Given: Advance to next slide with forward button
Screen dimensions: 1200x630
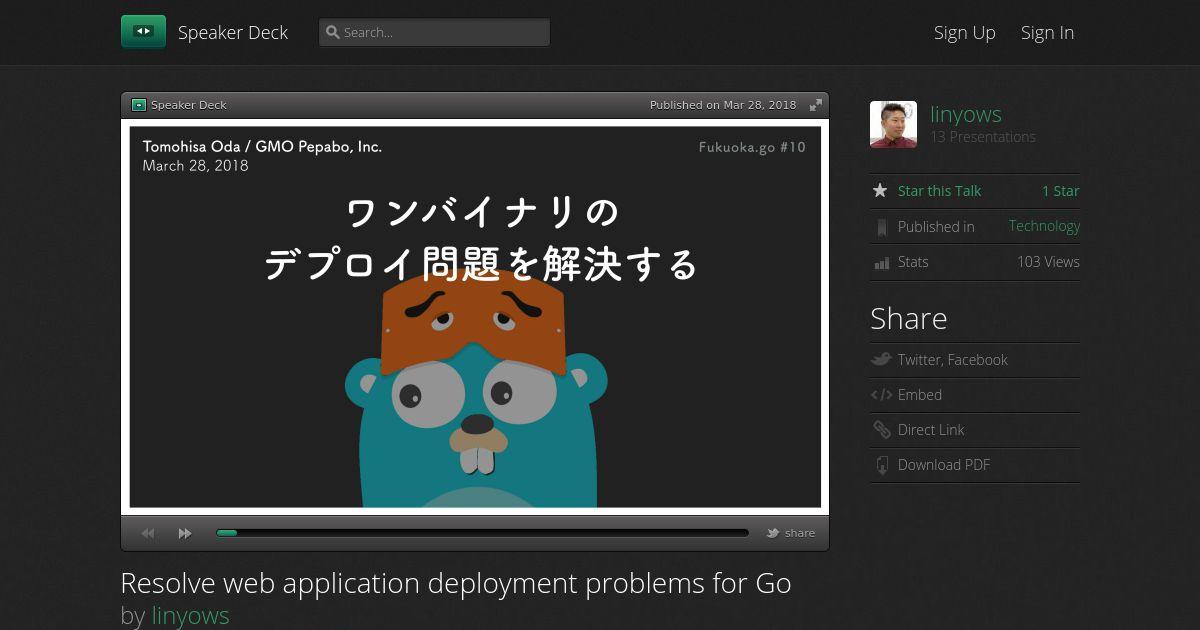Looking at the screenshot, I should 185,533.
